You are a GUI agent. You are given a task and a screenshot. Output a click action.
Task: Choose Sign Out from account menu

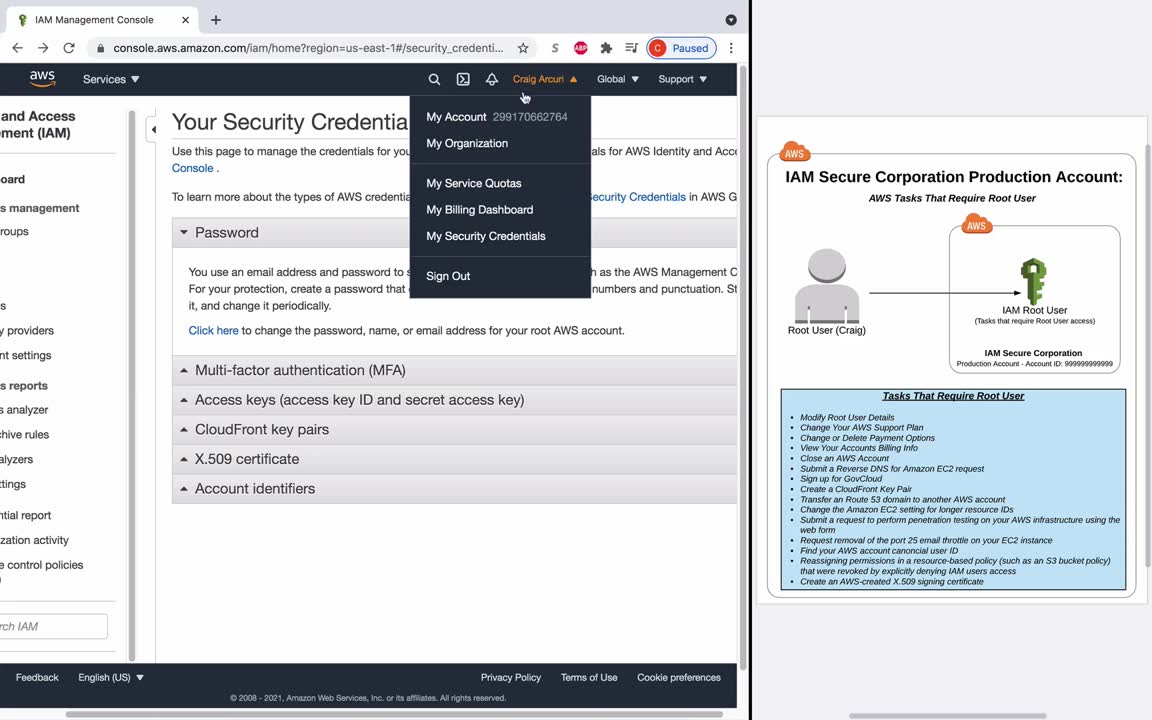500,276
